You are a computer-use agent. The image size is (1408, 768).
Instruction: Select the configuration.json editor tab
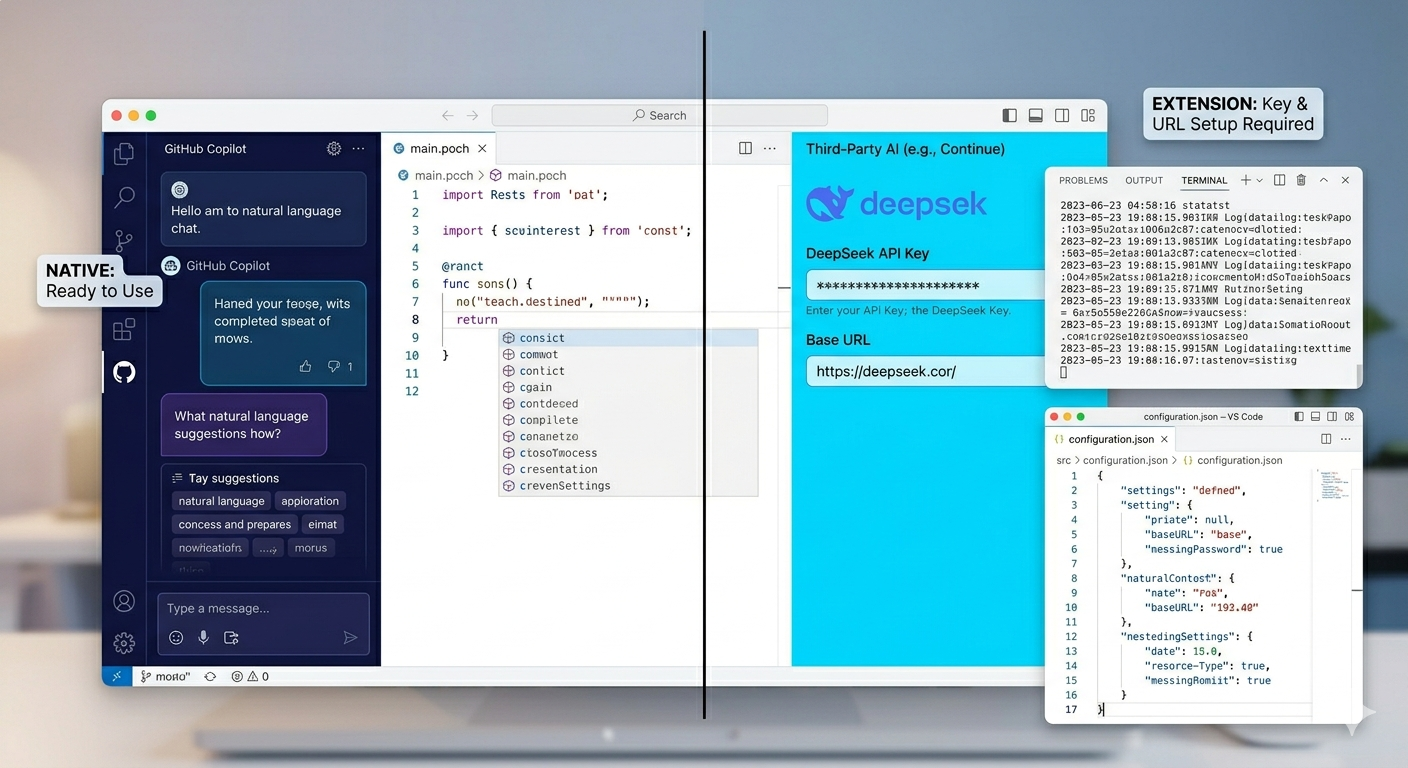(x=1111, y=439)
